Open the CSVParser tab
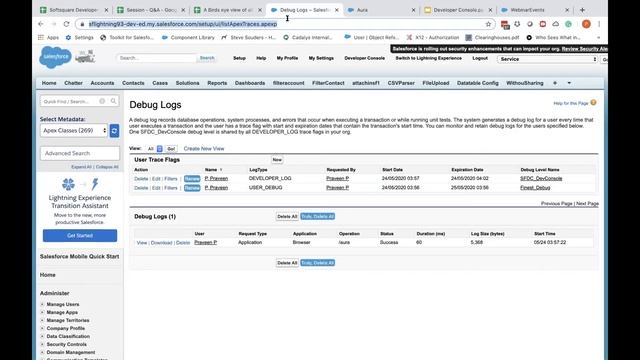This screenshot has width=640, height=360. (401, 83)
